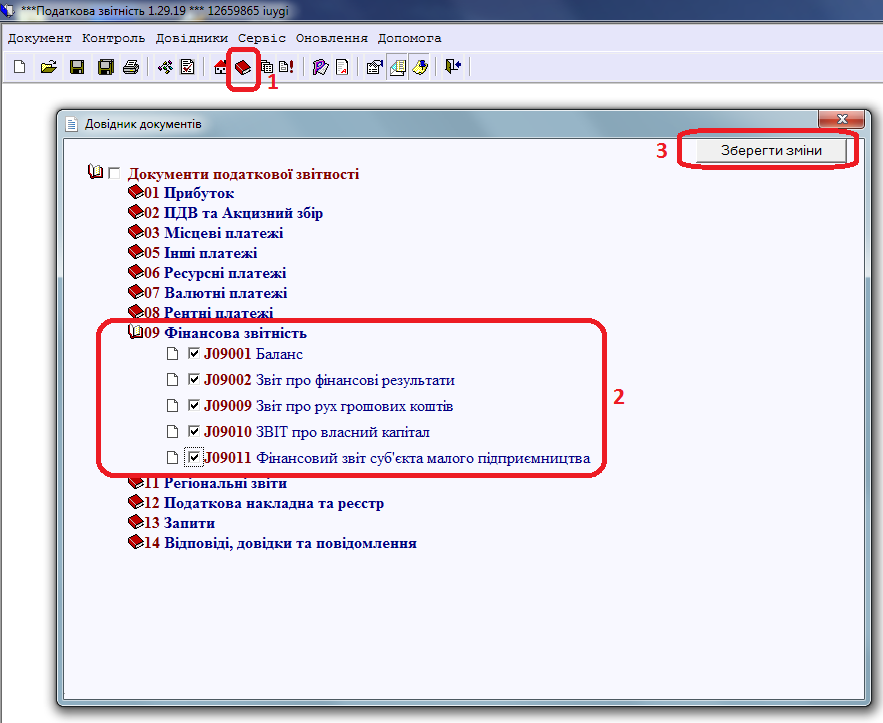Click the open folder toolbar icon

47,68
